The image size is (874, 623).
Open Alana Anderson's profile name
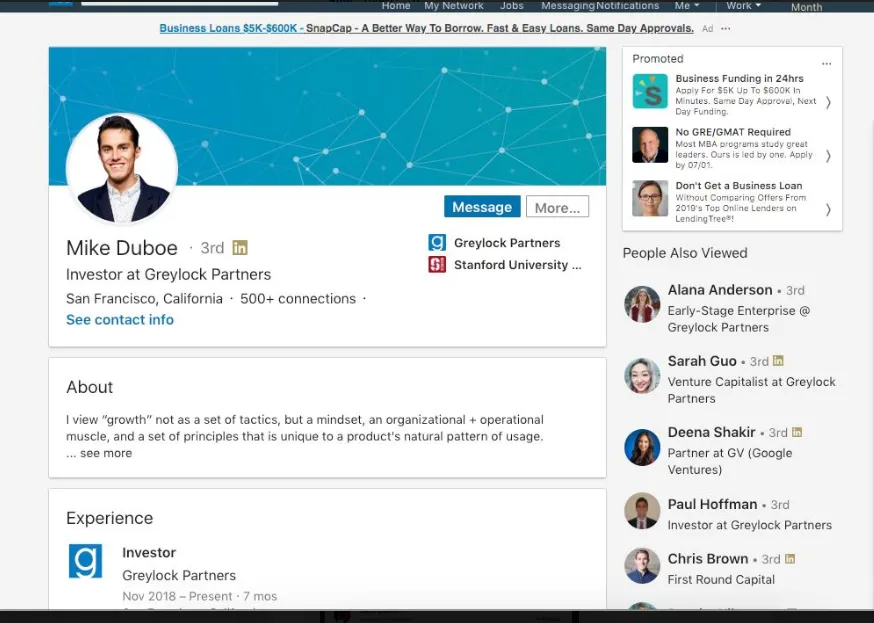[720, 290]
